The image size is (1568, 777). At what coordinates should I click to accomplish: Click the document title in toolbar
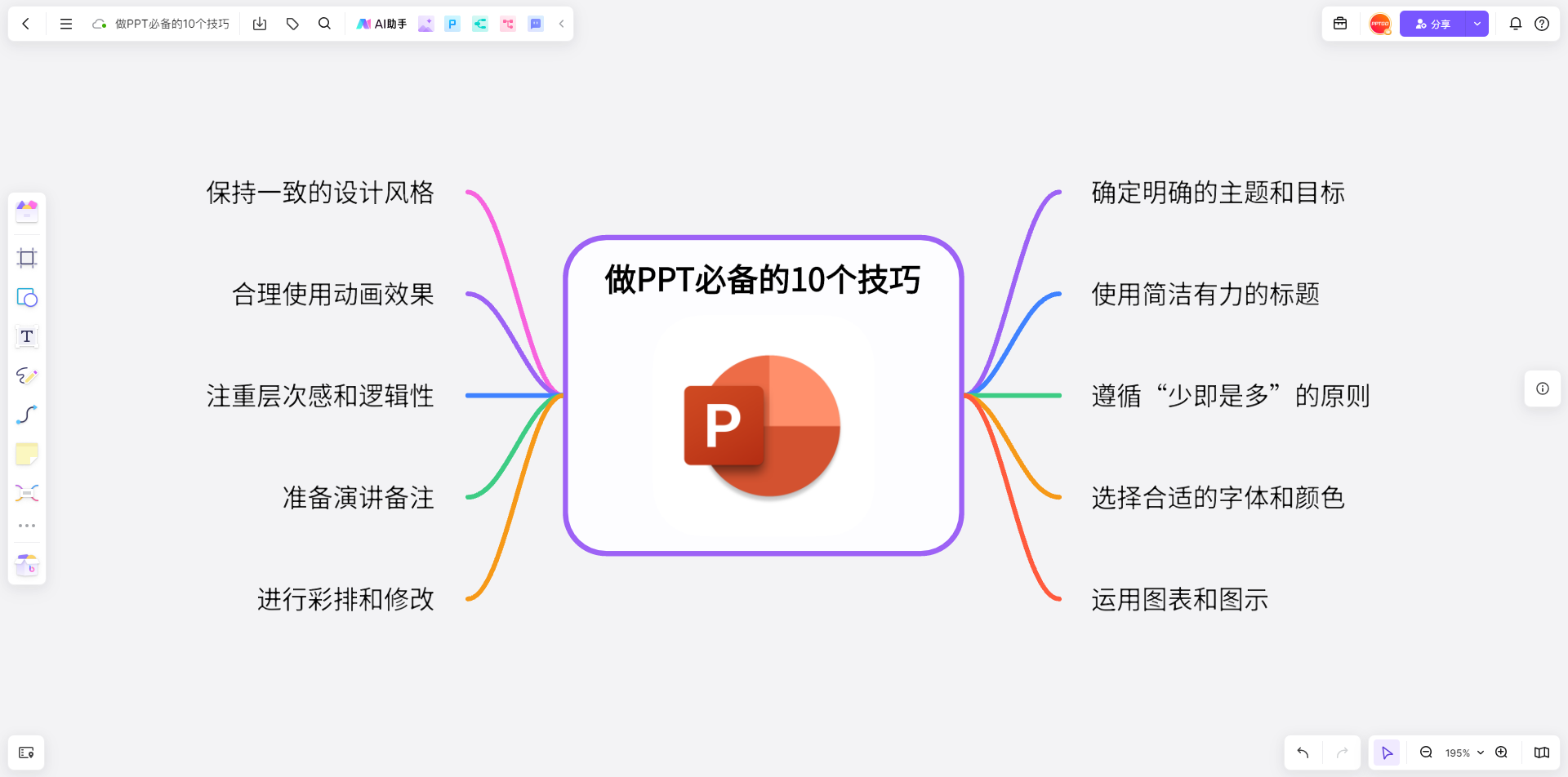pos(172,24)
